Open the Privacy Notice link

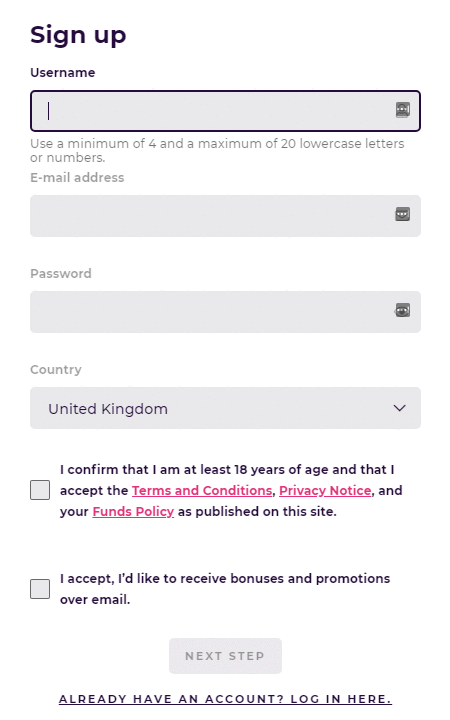(325, 490)
